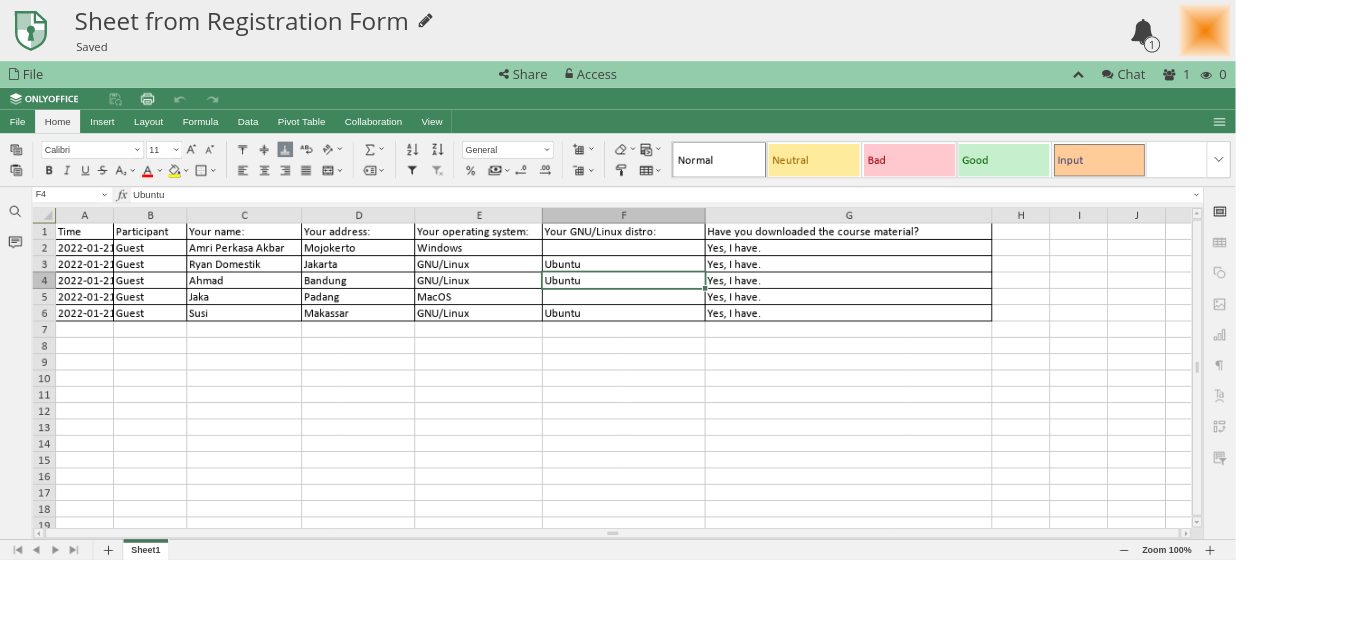Print the spreadsheet
Screen dimensions: 1365x618
click(x=148, y=99)
